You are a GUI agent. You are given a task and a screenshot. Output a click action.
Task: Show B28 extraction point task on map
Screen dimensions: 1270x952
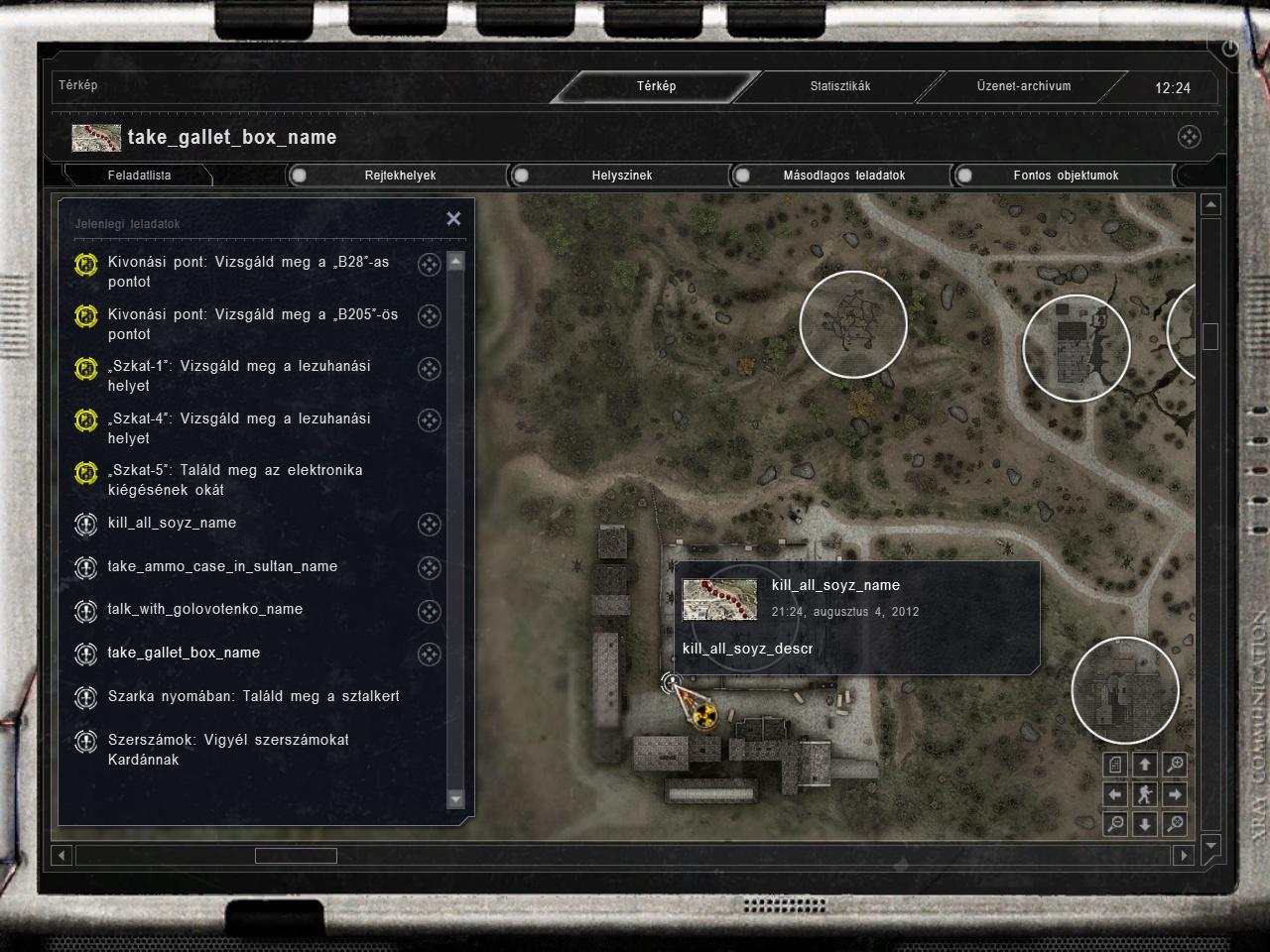pyautogui.click(x=429, y=264)
